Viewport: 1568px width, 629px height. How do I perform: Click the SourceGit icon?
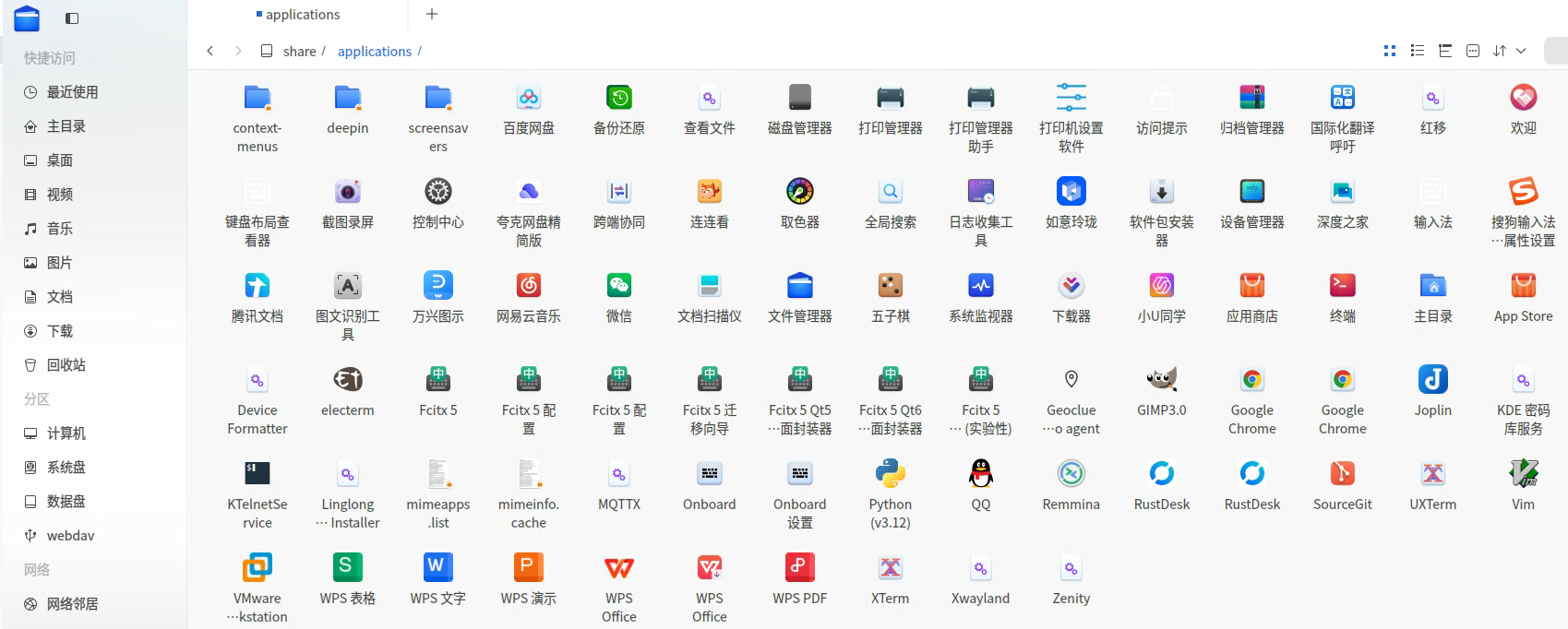1343,474
